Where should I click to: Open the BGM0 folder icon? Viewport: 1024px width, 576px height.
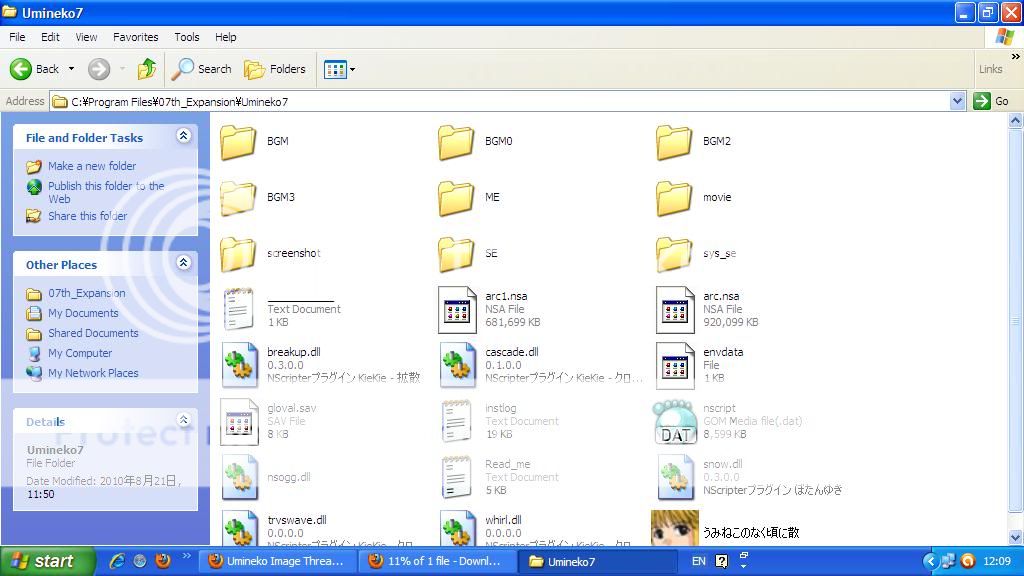[x=456, y=142]
